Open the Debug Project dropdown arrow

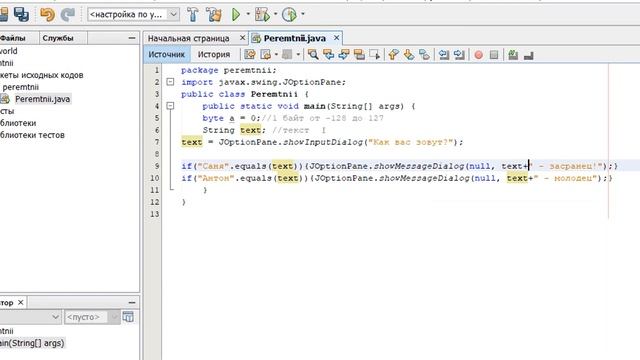point(276,14)
